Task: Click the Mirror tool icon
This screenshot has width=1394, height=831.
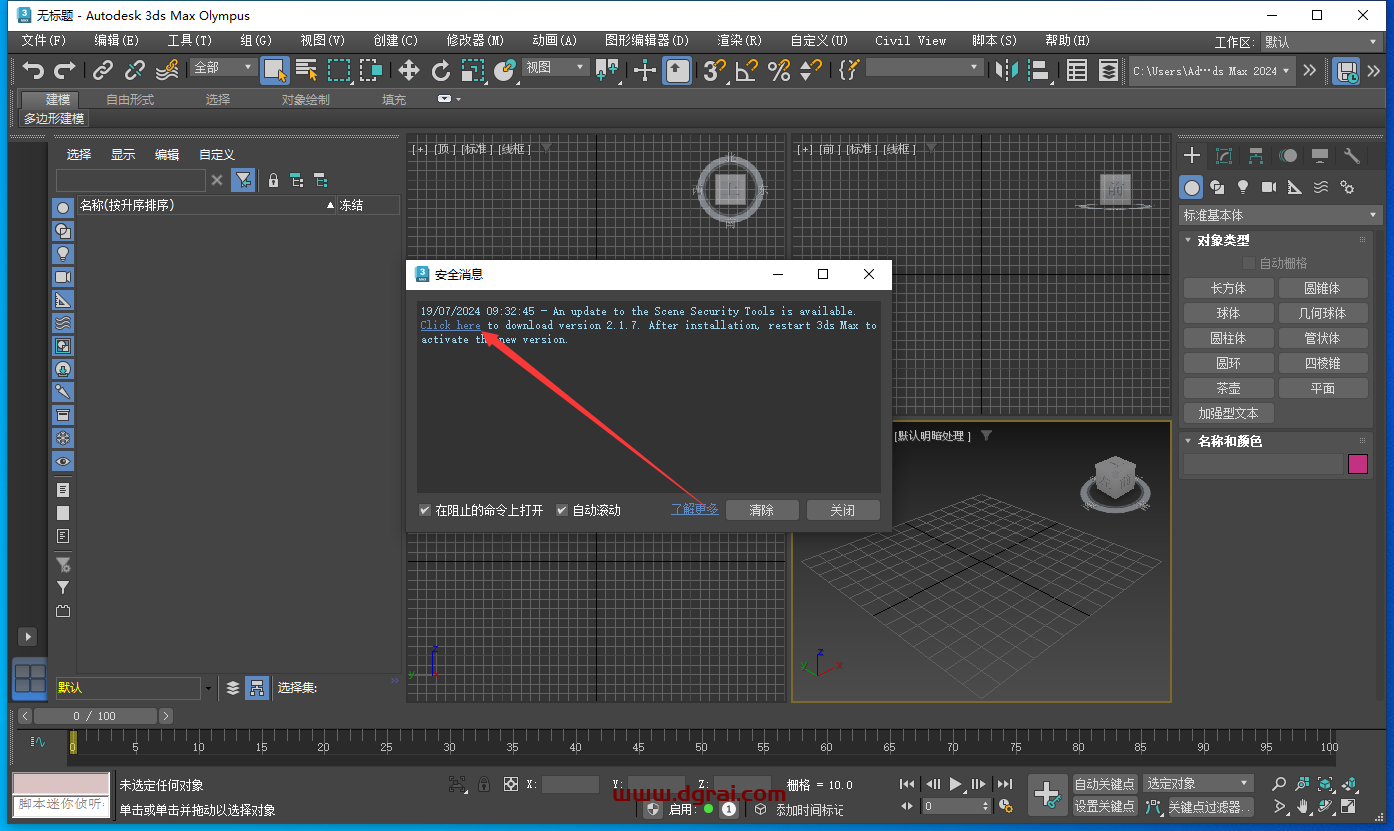Action: click(1007, 70)
